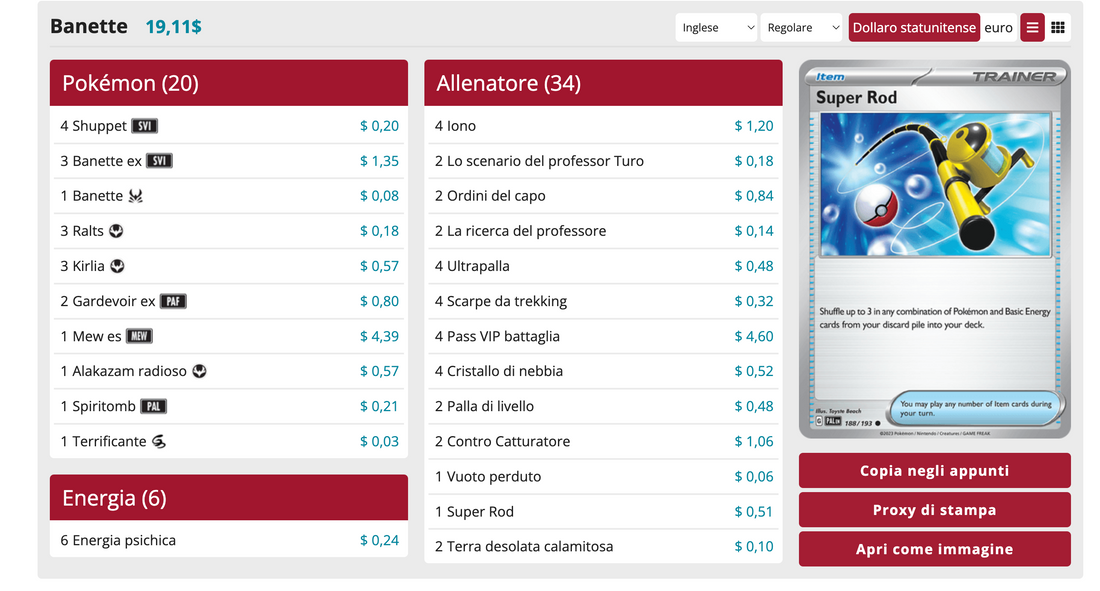This screenshot has height=591, width=1100.
Task: Select the 1 Mew es row
Action: coord(229,336)
